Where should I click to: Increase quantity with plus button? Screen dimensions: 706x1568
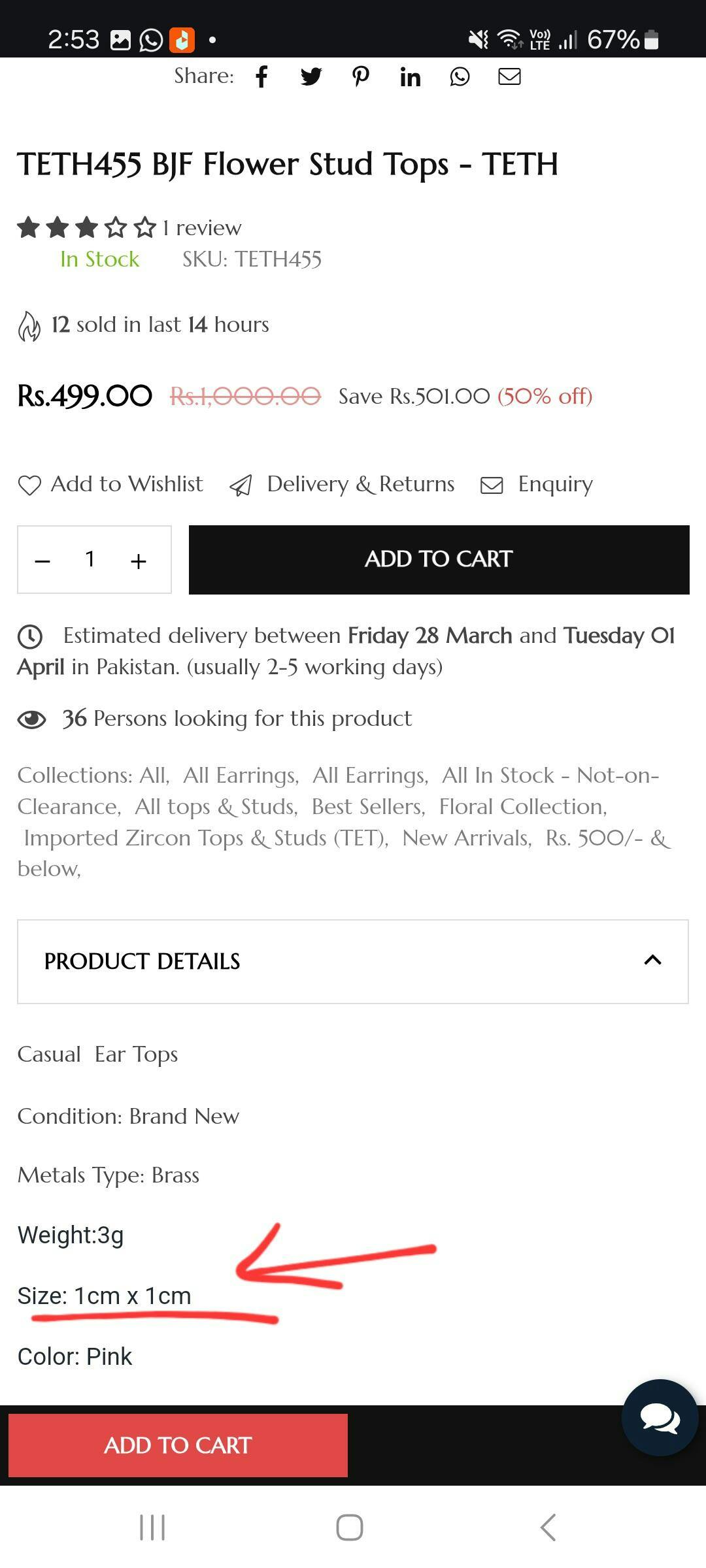(x=138, y=561)
